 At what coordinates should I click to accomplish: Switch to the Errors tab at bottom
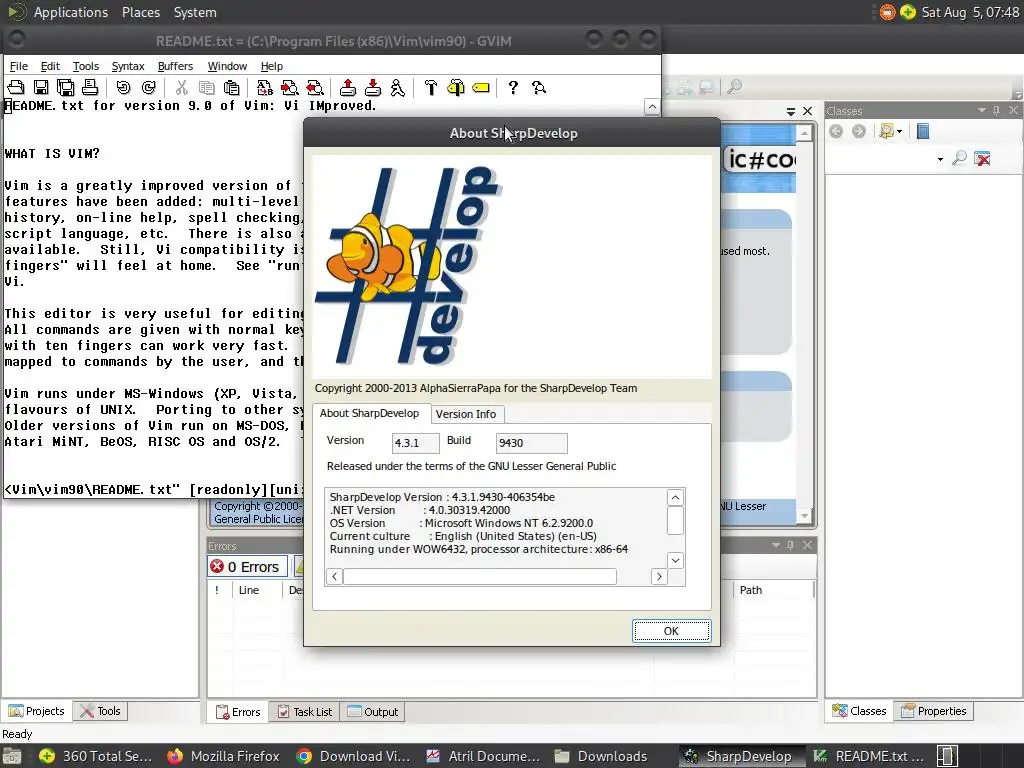pyautogui.click(x=238, y=712)
